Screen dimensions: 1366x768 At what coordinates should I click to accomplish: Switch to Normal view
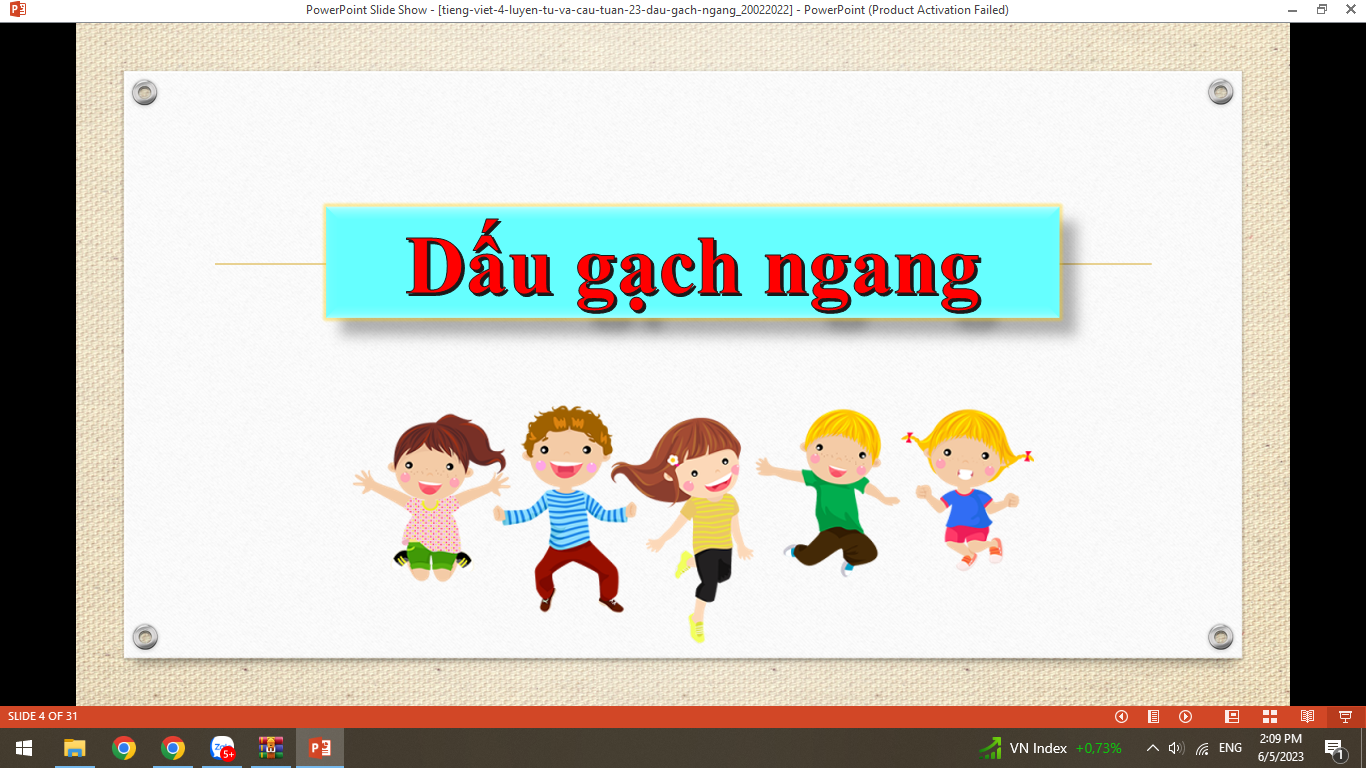tap(1232, 716)
